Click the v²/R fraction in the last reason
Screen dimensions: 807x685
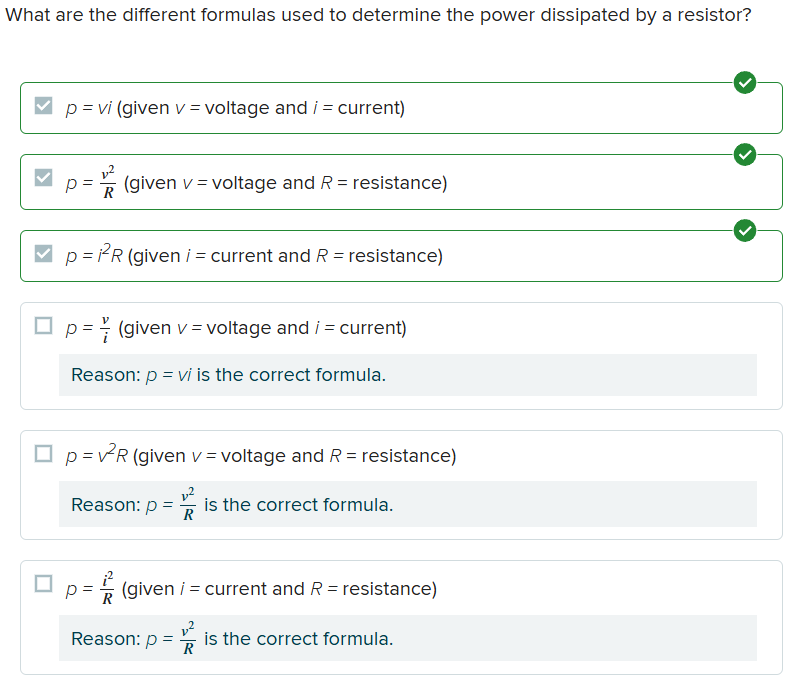tap(187, 639)
